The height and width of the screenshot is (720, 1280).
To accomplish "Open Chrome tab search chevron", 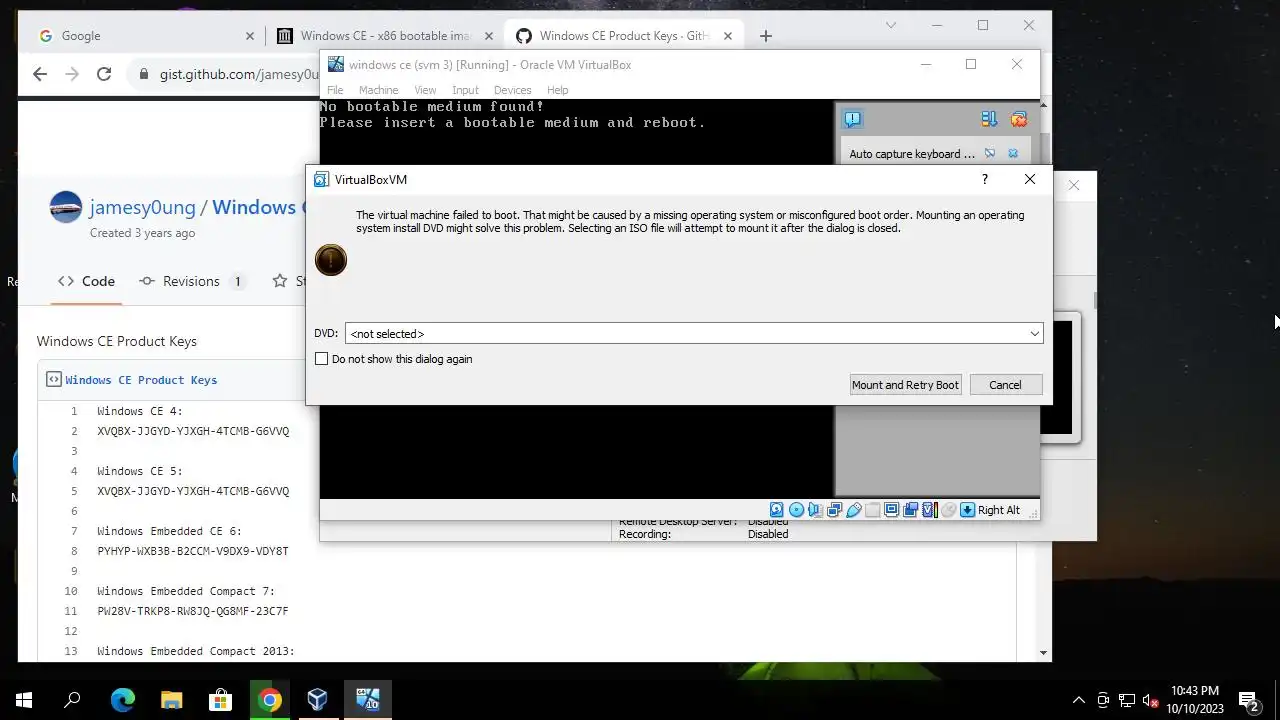I will pyautogui.click(x=891, y=25).
